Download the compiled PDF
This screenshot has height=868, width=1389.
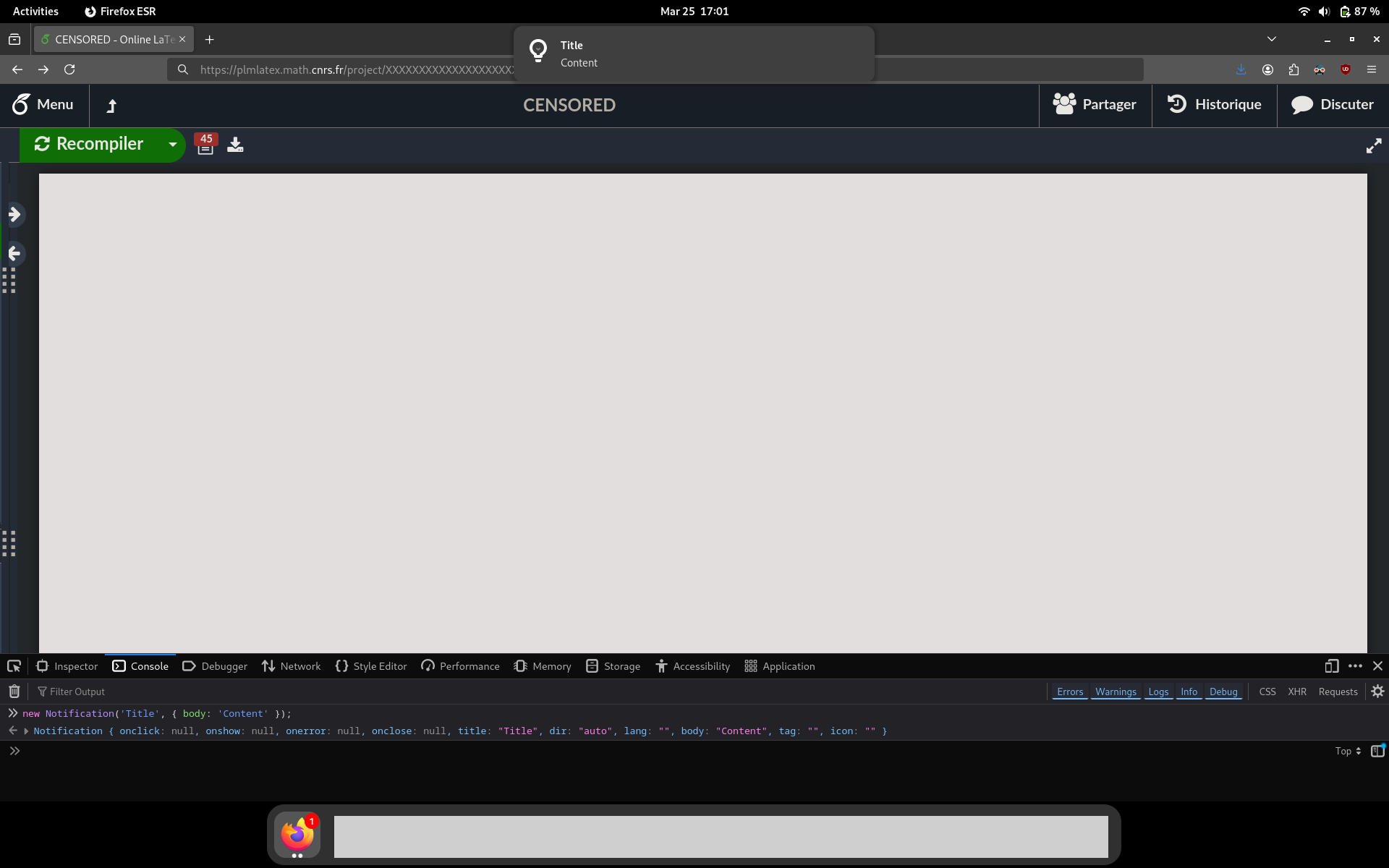click(x=235, y=145)
